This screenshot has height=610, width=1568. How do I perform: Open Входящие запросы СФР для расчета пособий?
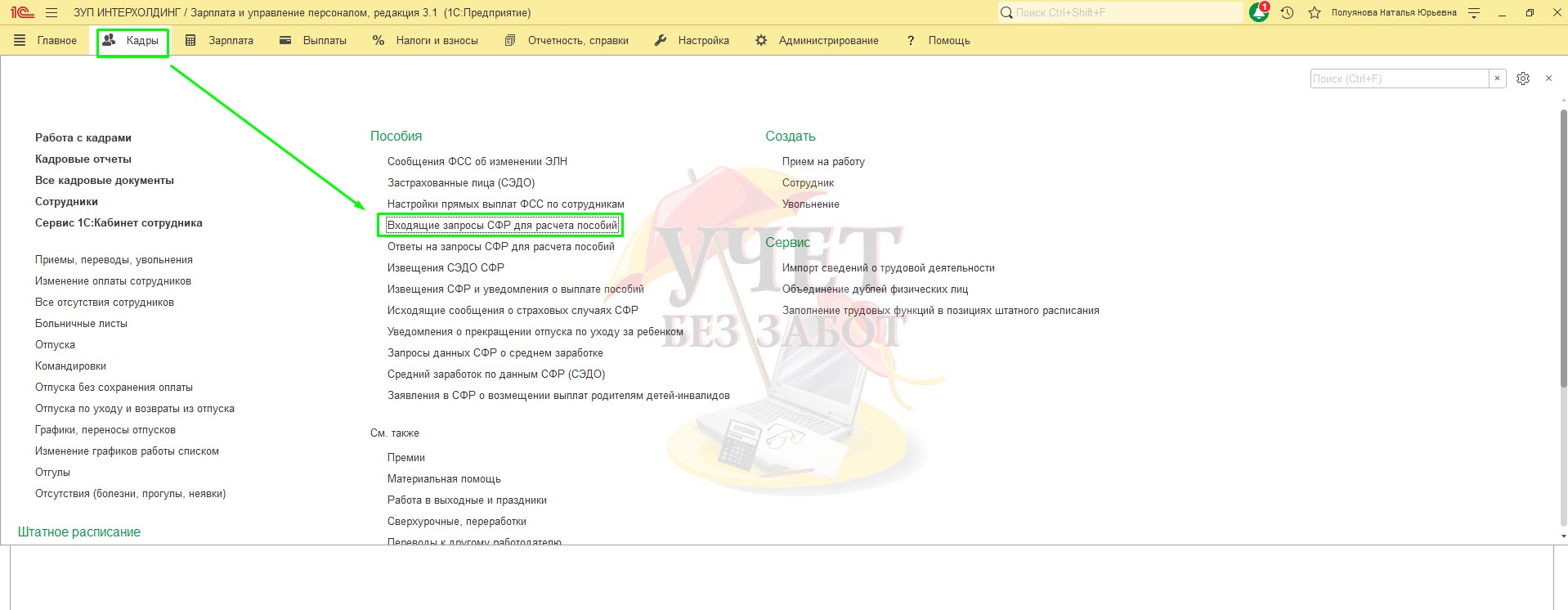(x=503, y=226)
